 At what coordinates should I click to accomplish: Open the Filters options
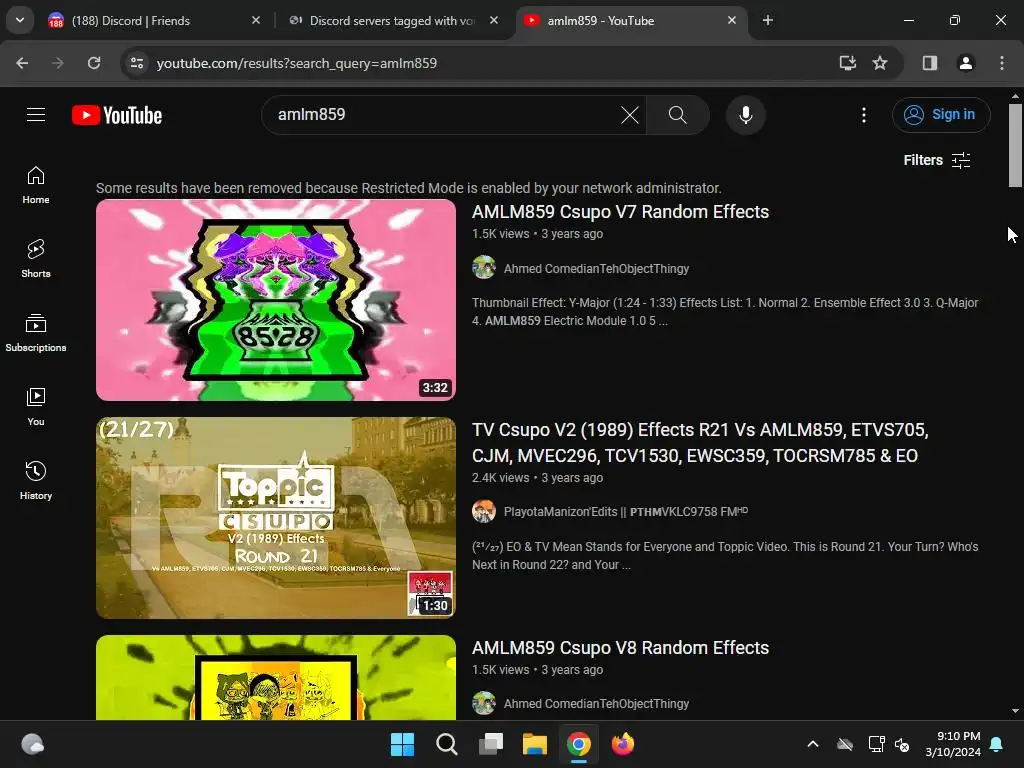937,161
